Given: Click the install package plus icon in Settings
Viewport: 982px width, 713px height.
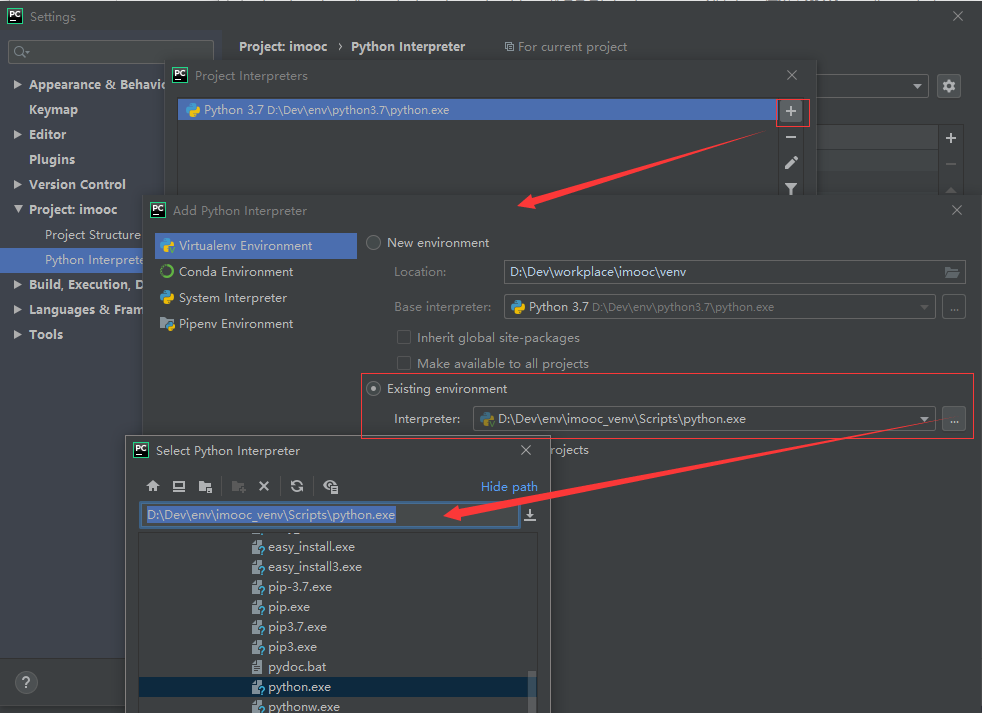Looking at the screenshot, I should click(951, 138).
